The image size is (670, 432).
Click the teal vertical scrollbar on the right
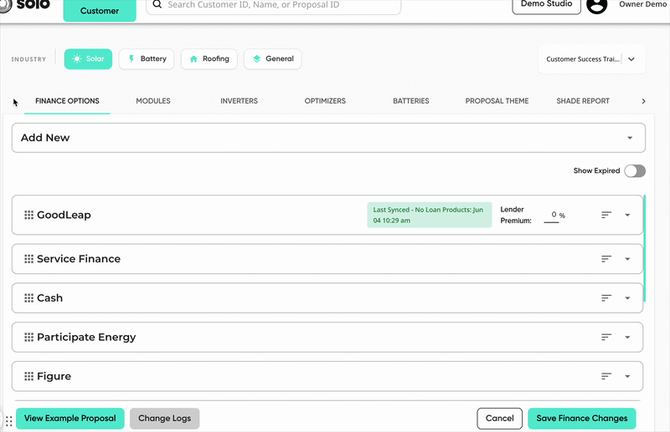[x=644, y=249]
